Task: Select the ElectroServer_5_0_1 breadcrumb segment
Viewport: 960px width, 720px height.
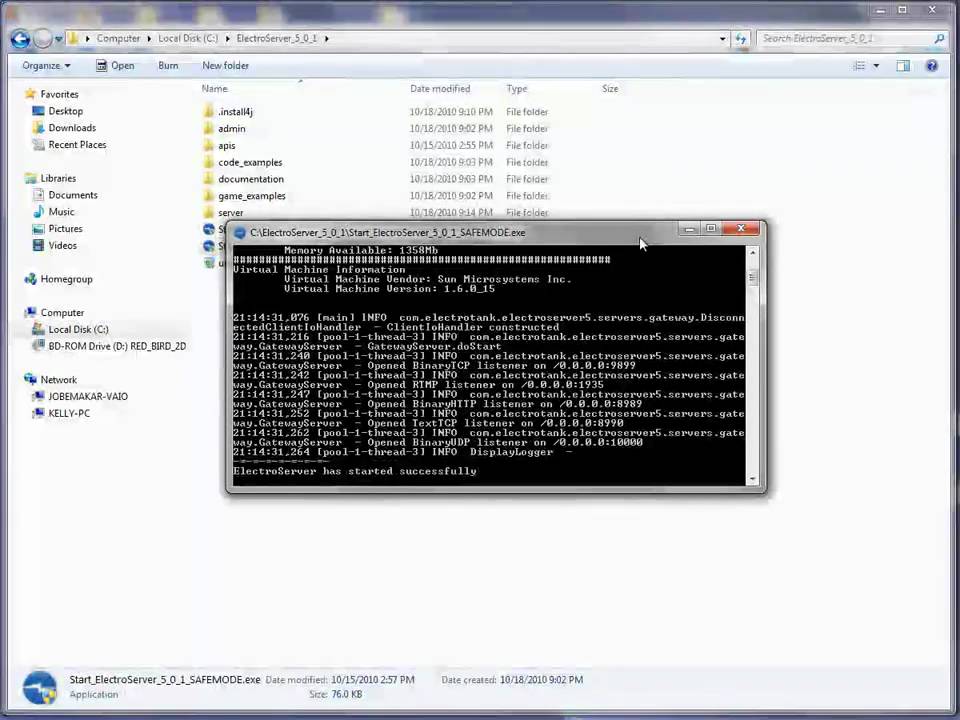Action: click(x=277, y=39)
